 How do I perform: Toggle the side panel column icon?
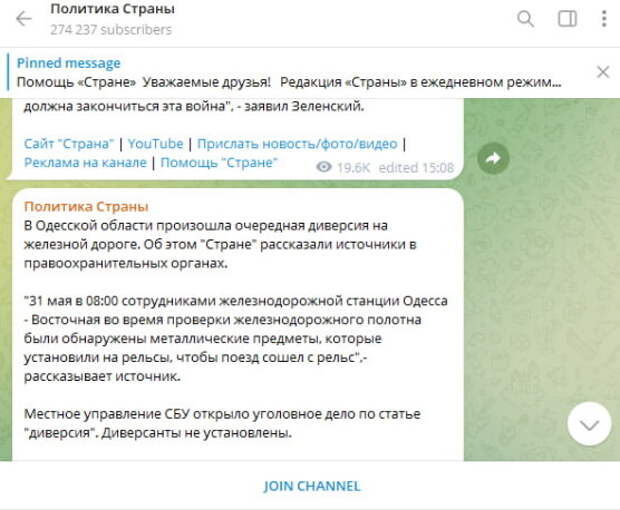567,19
